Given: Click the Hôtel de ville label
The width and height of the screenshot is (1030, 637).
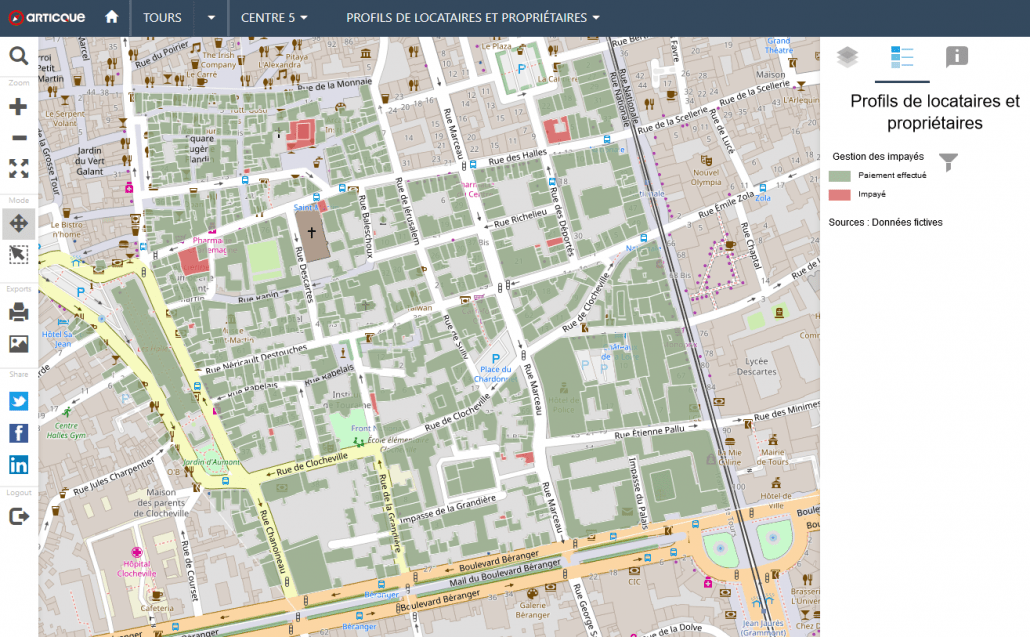Looking at the screenshot, I should 775,500.
